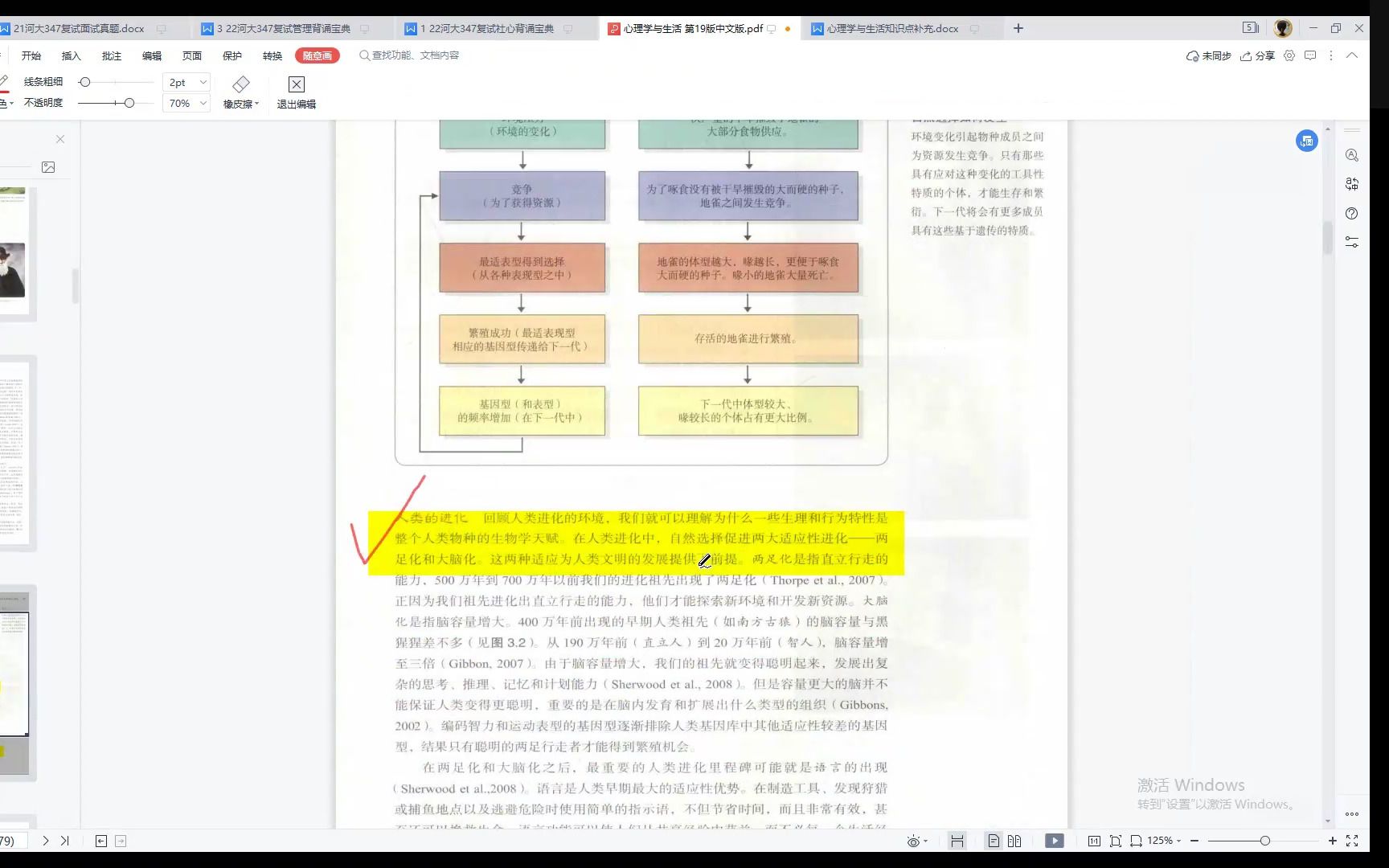
Task: Collapse the ribbon with the chevron
Action: (x=1352, y=55)
